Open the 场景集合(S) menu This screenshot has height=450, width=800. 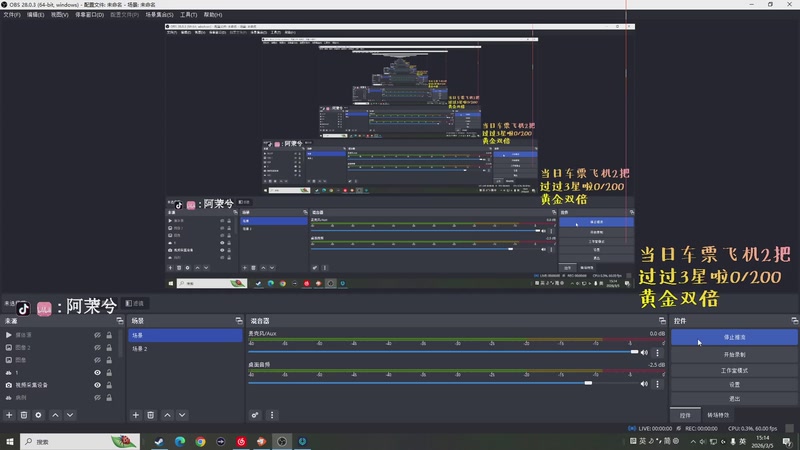(x=160, y=15)
